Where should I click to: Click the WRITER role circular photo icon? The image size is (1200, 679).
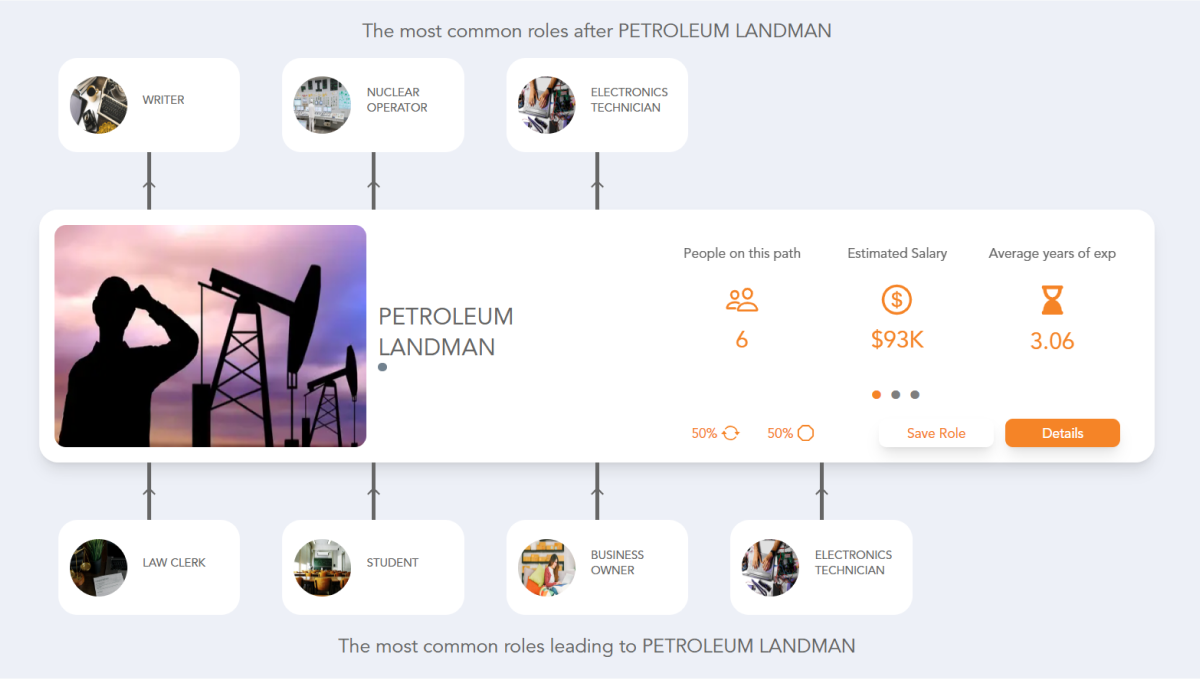coord(98,104)
